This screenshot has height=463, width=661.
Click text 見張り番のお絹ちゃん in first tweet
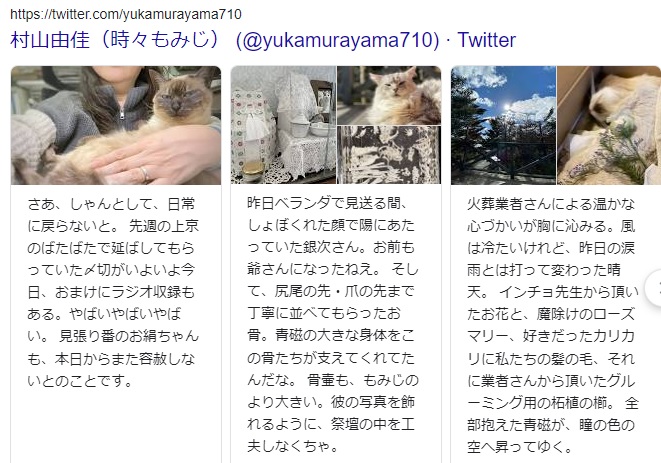click(129, 336)
